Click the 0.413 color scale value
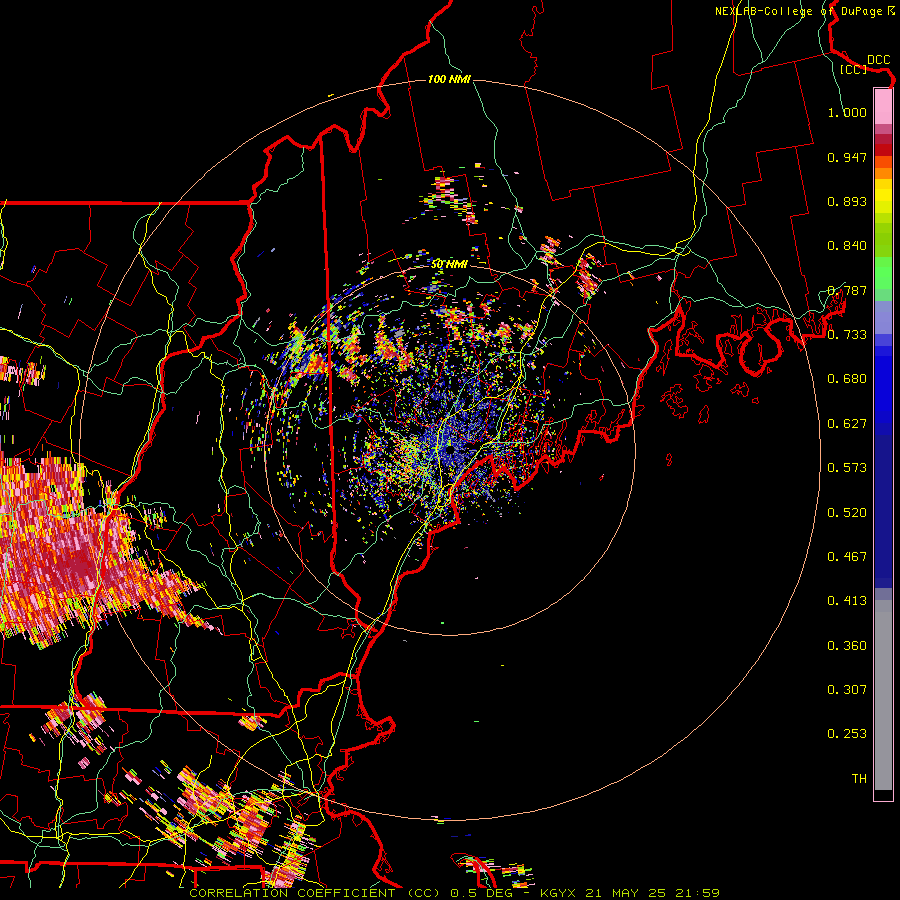This screenshot has height=900, width=900. coord(847,601)
